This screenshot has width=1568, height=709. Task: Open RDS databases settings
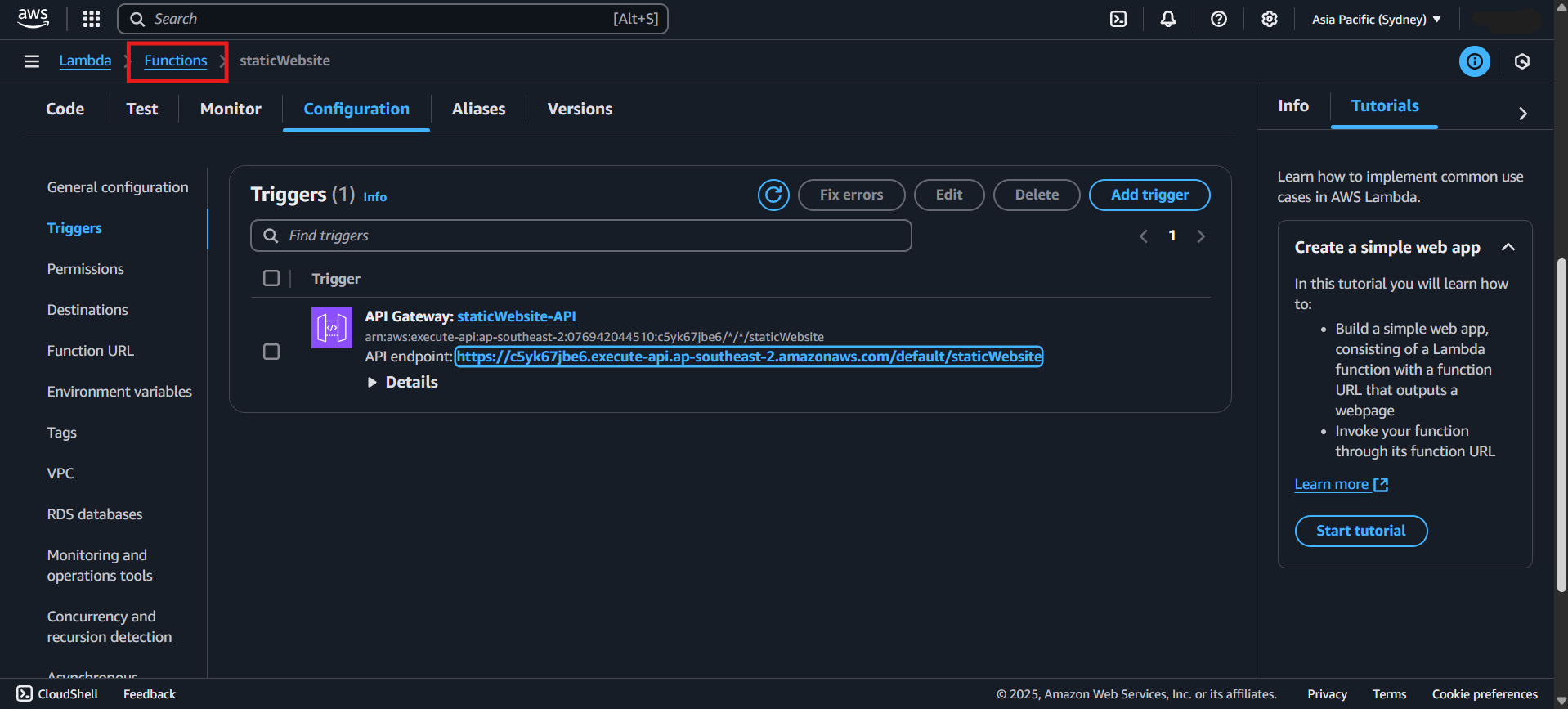pyautogui.click(x=95, y=514)
